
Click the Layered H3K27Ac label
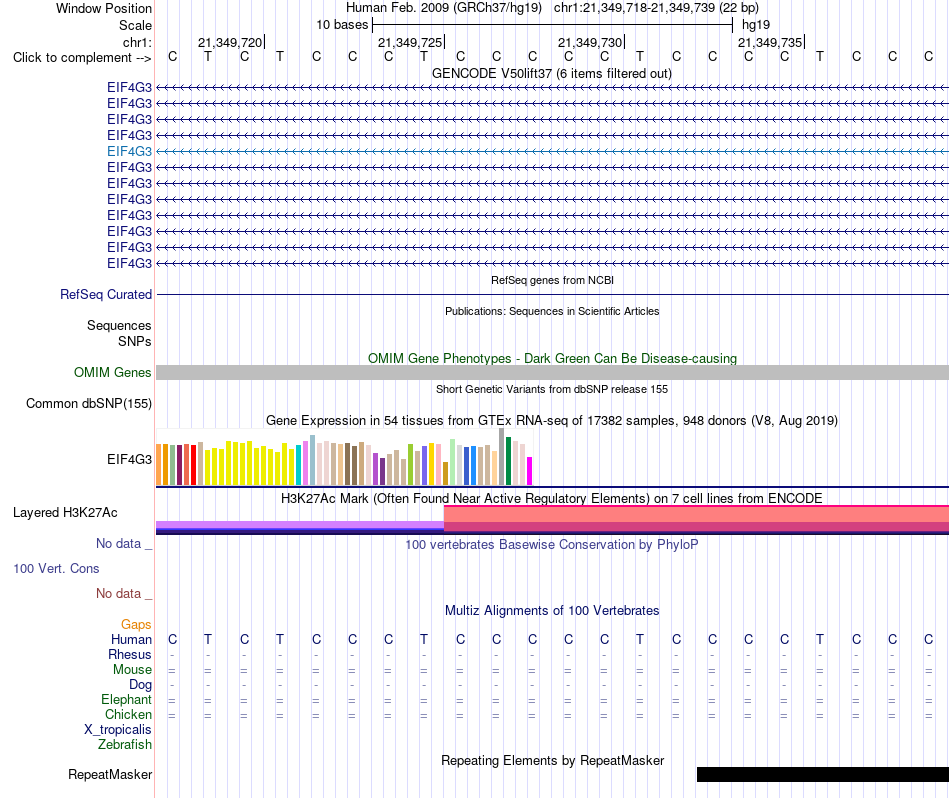(65, 513)
